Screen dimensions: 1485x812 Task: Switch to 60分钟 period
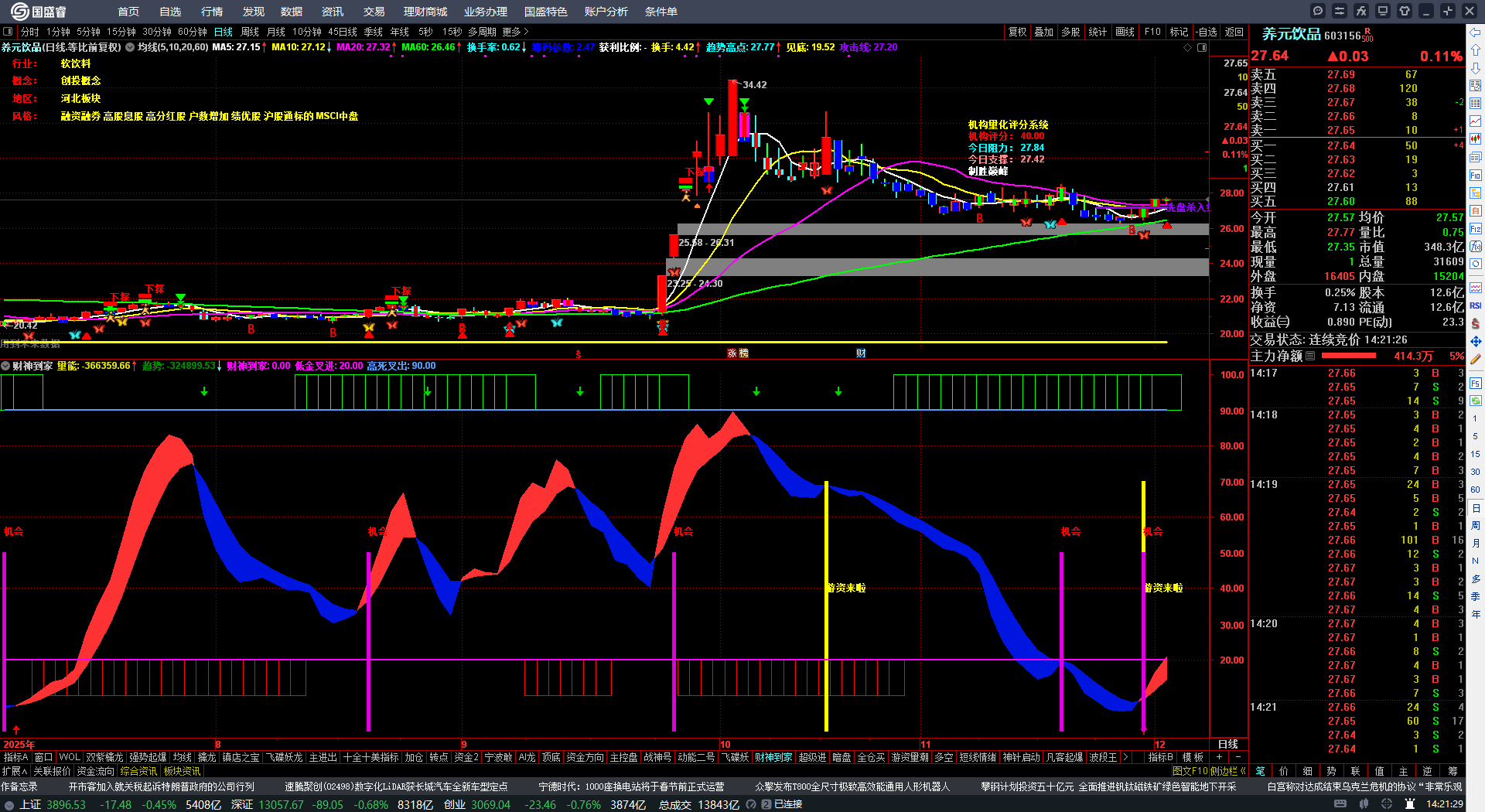click(x=193, y=32)
